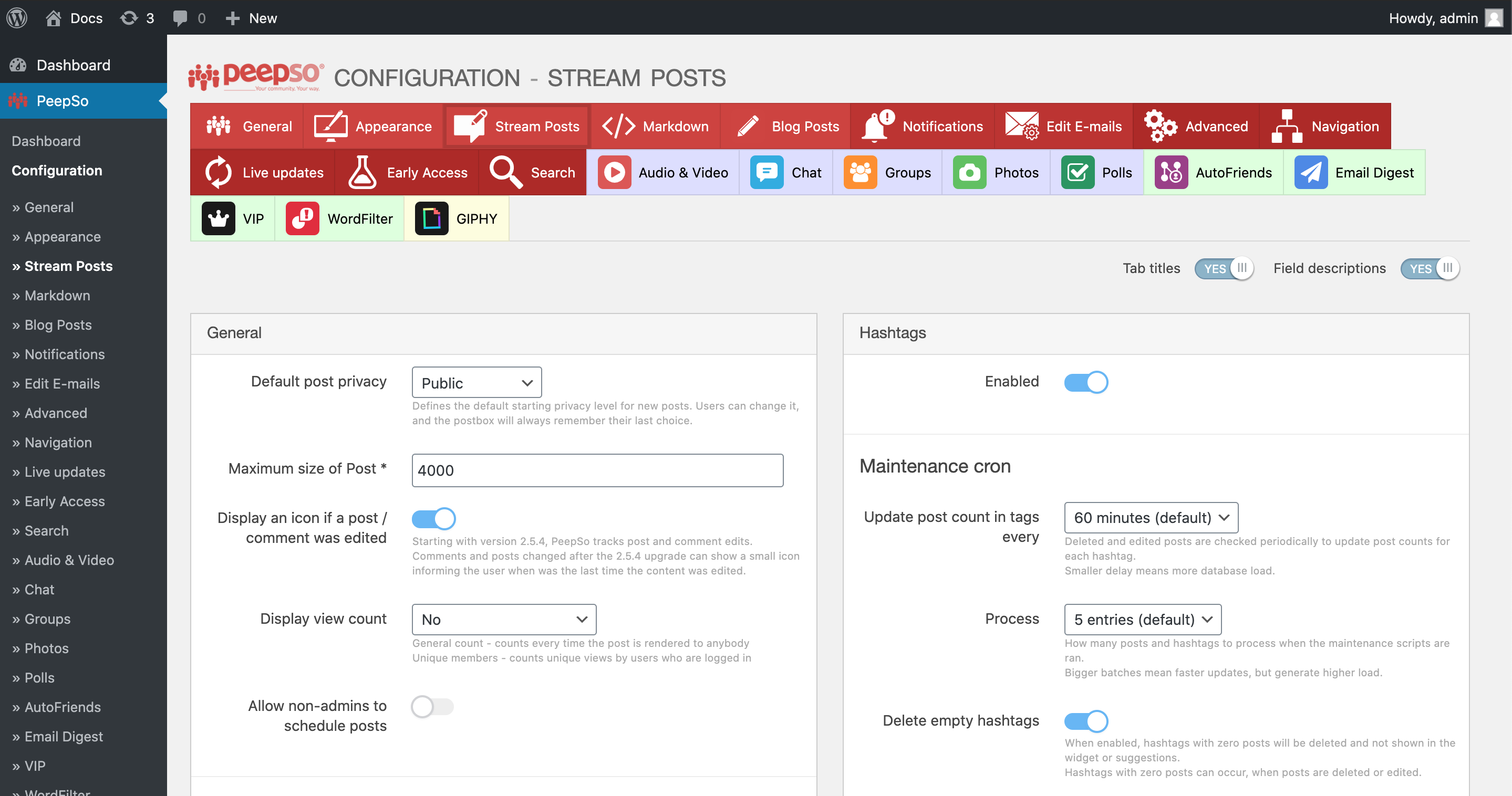Click the PeepSo logo header
Viewport: 1512px width, 796px height.
coord(256,77)
